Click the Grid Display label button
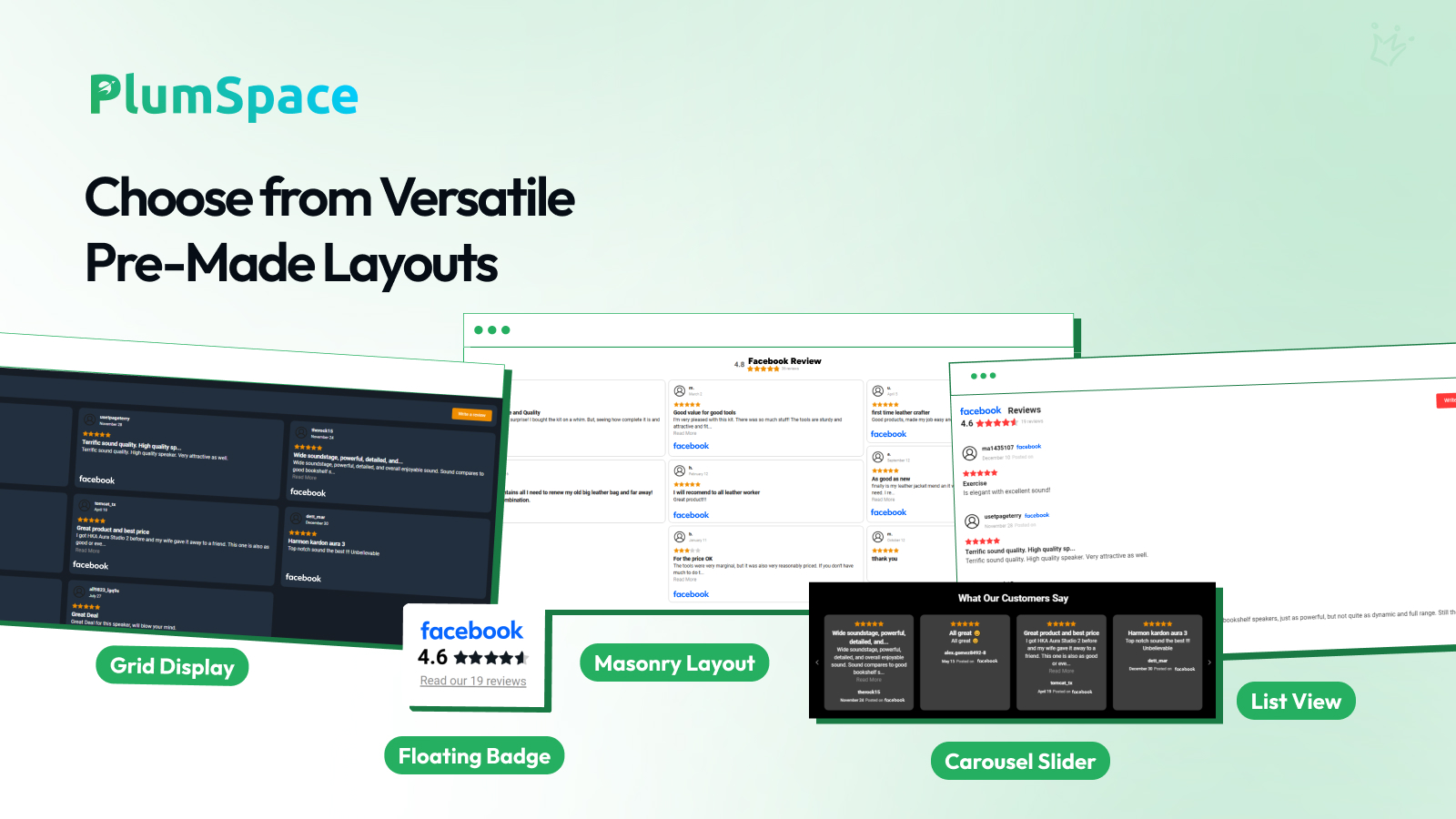1456x819 pixels. pyautogui.click(x=172, y=666)
